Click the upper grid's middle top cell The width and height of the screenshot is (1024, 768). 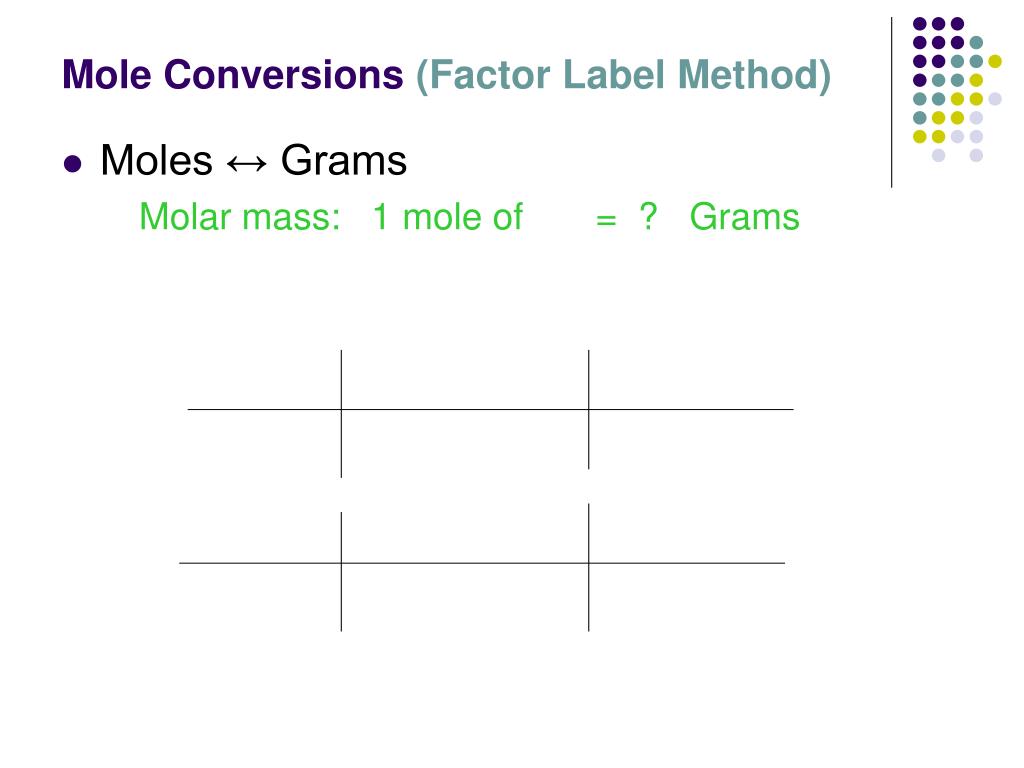(x=465, y=380)
